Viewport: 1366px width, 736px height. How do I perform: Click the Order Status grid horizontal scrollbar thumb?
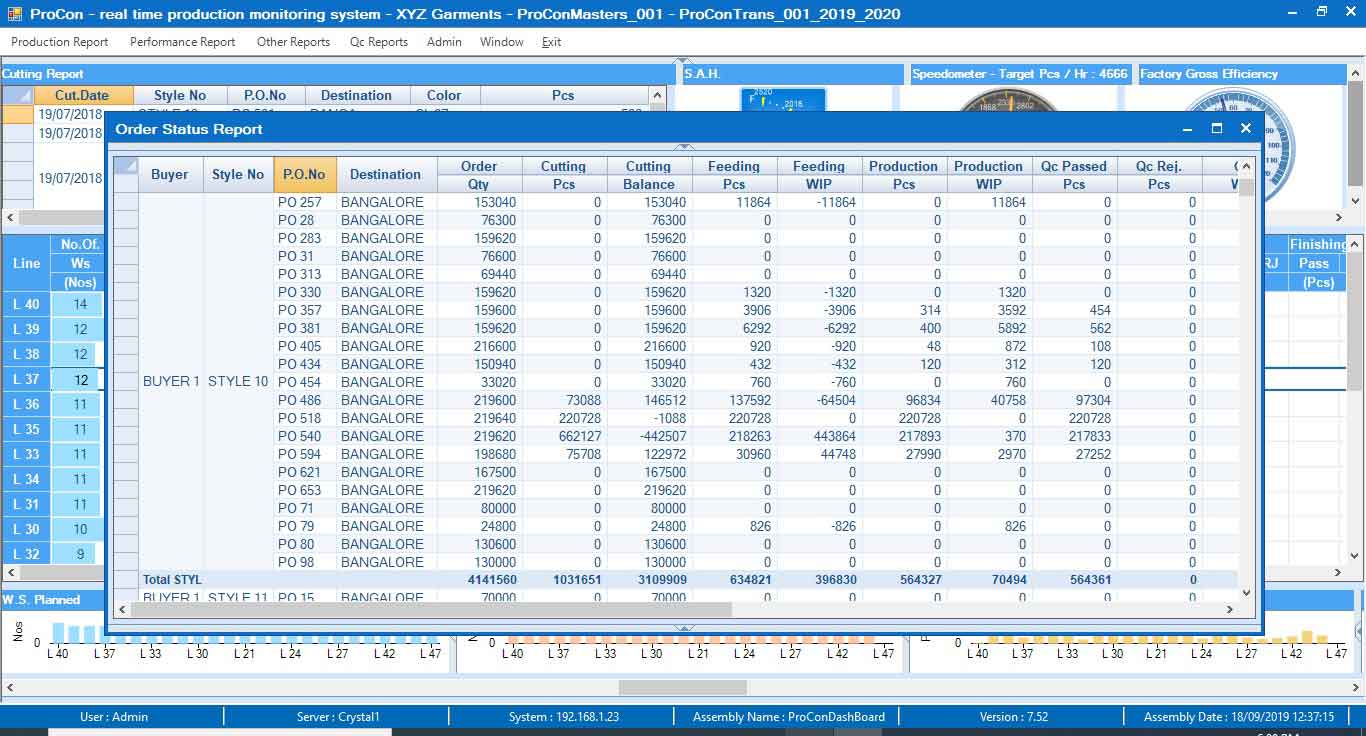pyautogui.click(x=432, y=609)
